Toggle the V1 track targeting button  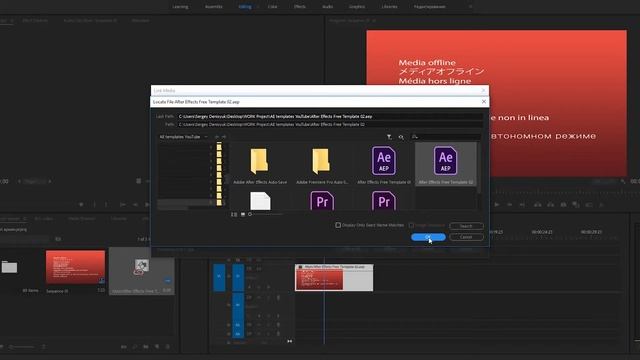[238, 277]
